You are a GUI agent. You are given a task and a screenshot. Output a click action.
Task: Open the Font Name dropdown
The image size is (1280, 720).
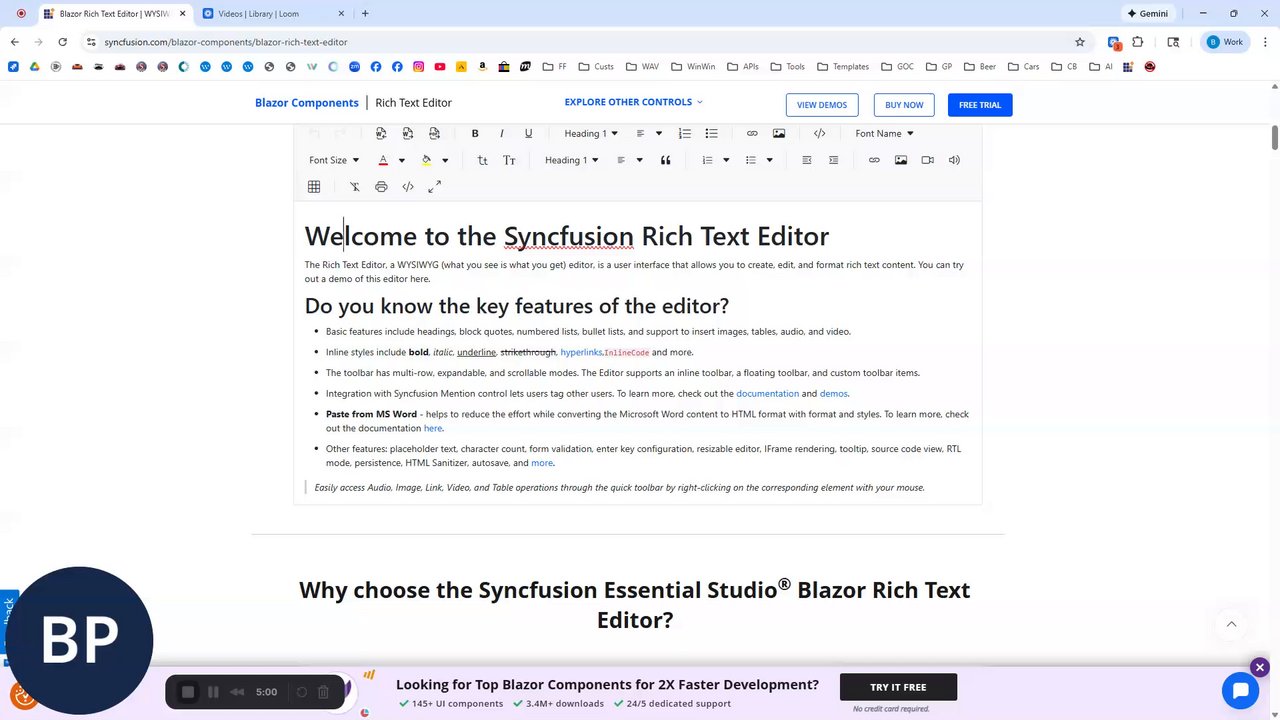[884, 133]
